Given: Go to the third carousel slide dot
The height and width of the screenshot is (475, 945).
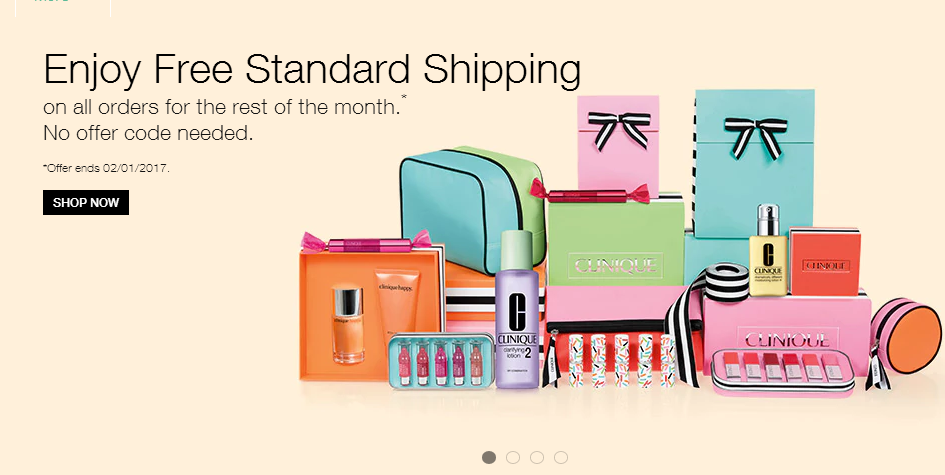Looking at the screenshot, I should coord(537,458).
